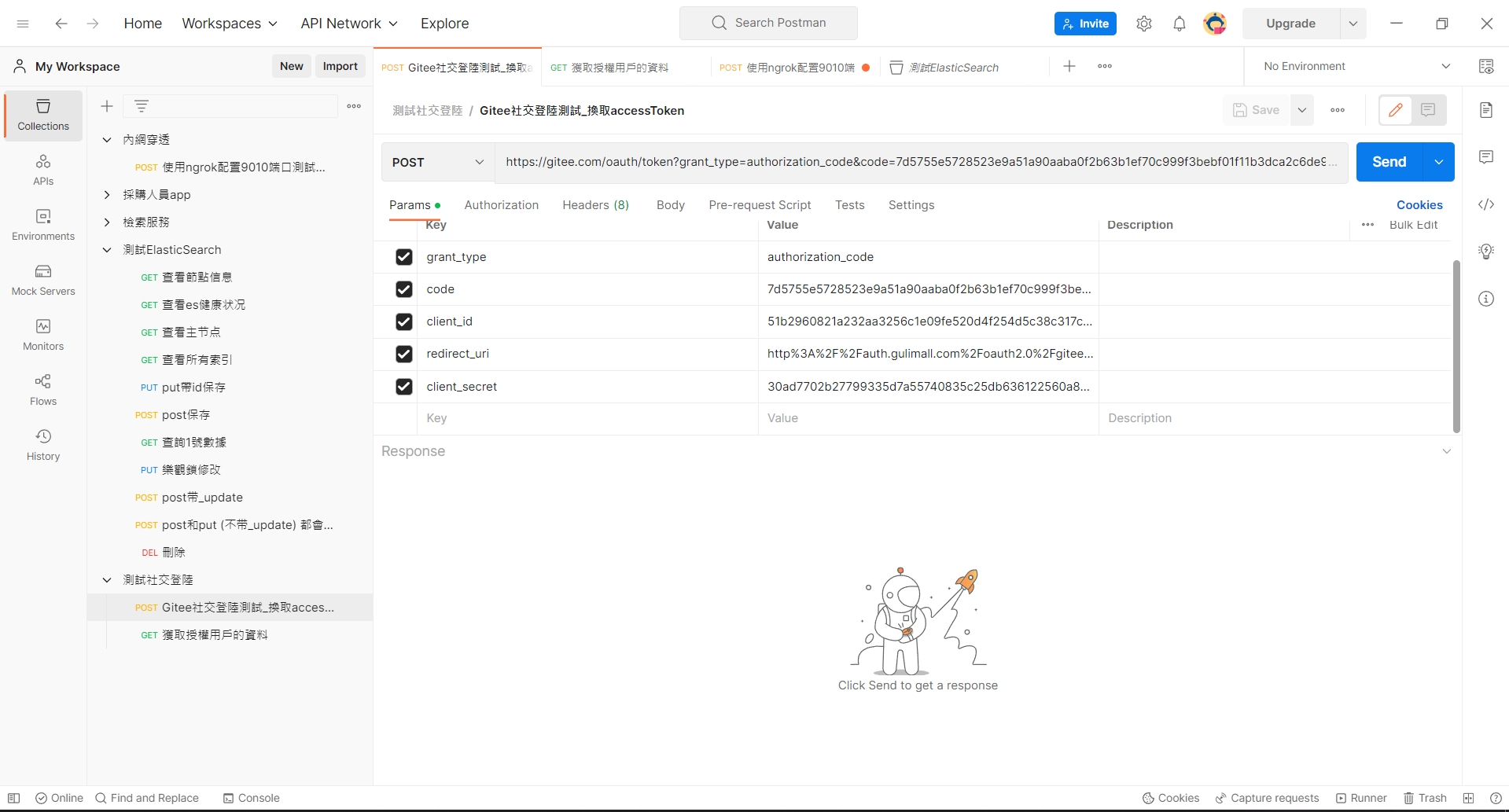Screen dimensions: 1509x812
Task: Expand the 採購人員app collection
Action: 107,195
